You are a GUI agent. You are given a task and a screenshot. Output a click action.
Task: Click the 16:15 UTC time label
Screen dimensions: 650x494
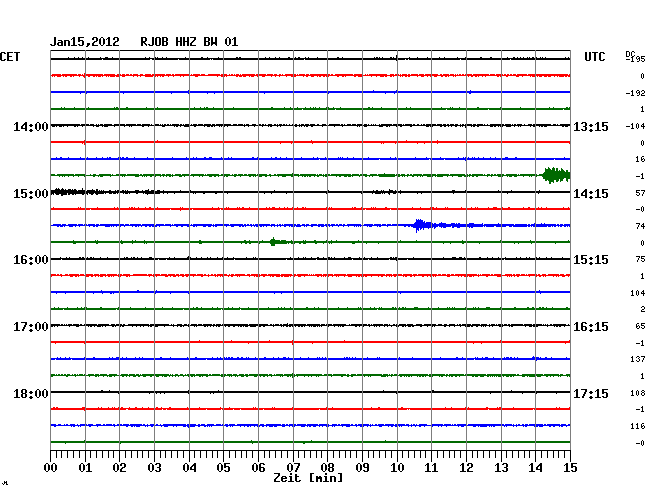point(591,327)
